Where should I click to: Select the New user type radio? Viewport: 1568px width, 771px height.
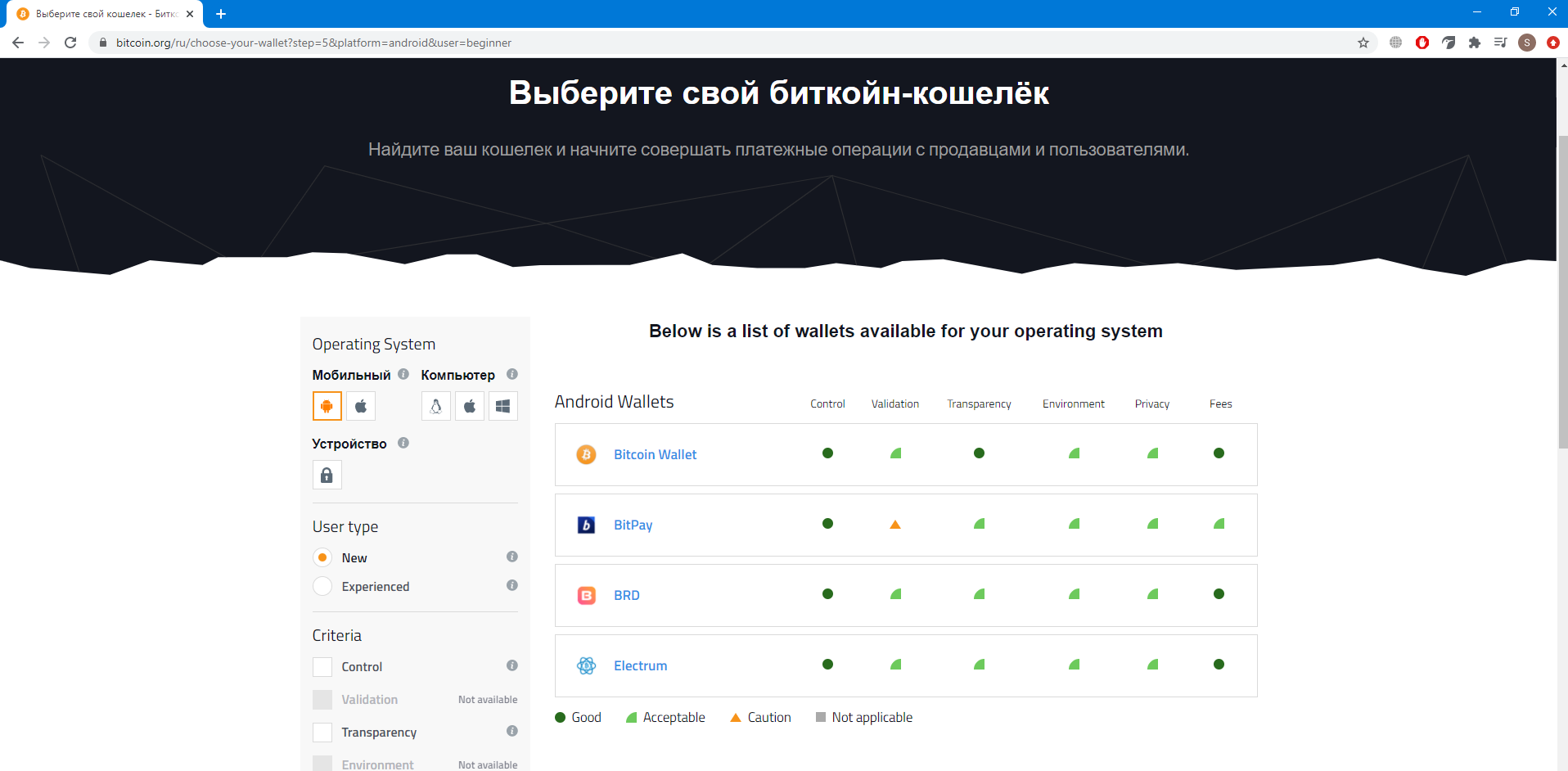pos(322,557)
